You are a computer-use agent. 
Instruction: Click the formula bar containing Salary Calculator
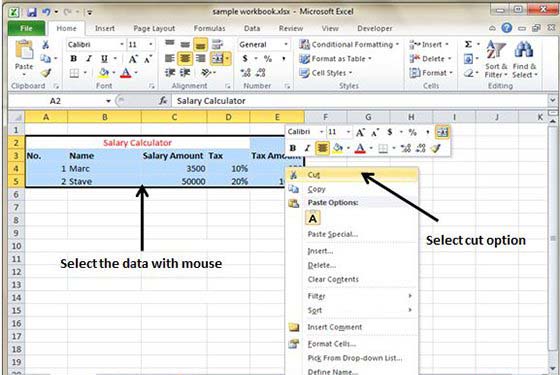[360, 101]
